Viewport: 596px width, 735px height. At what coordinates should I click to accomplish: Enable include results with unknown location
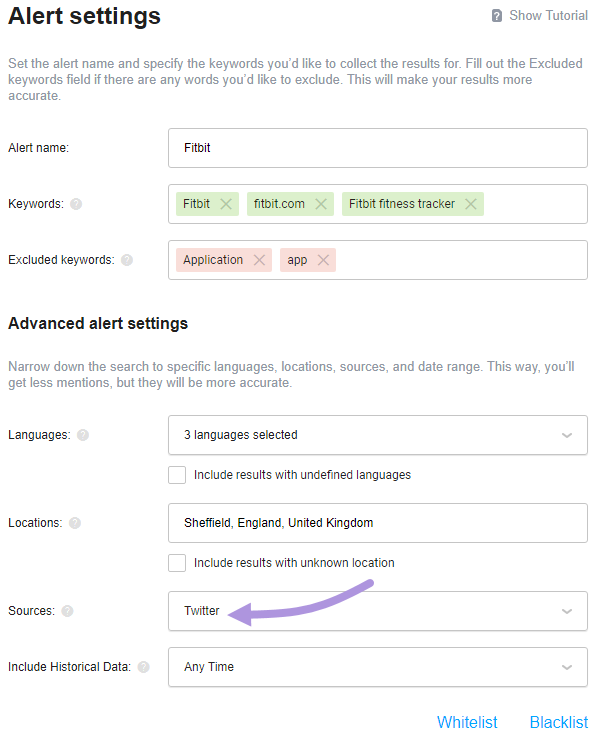pyautogui.click(x=177, y=562)
